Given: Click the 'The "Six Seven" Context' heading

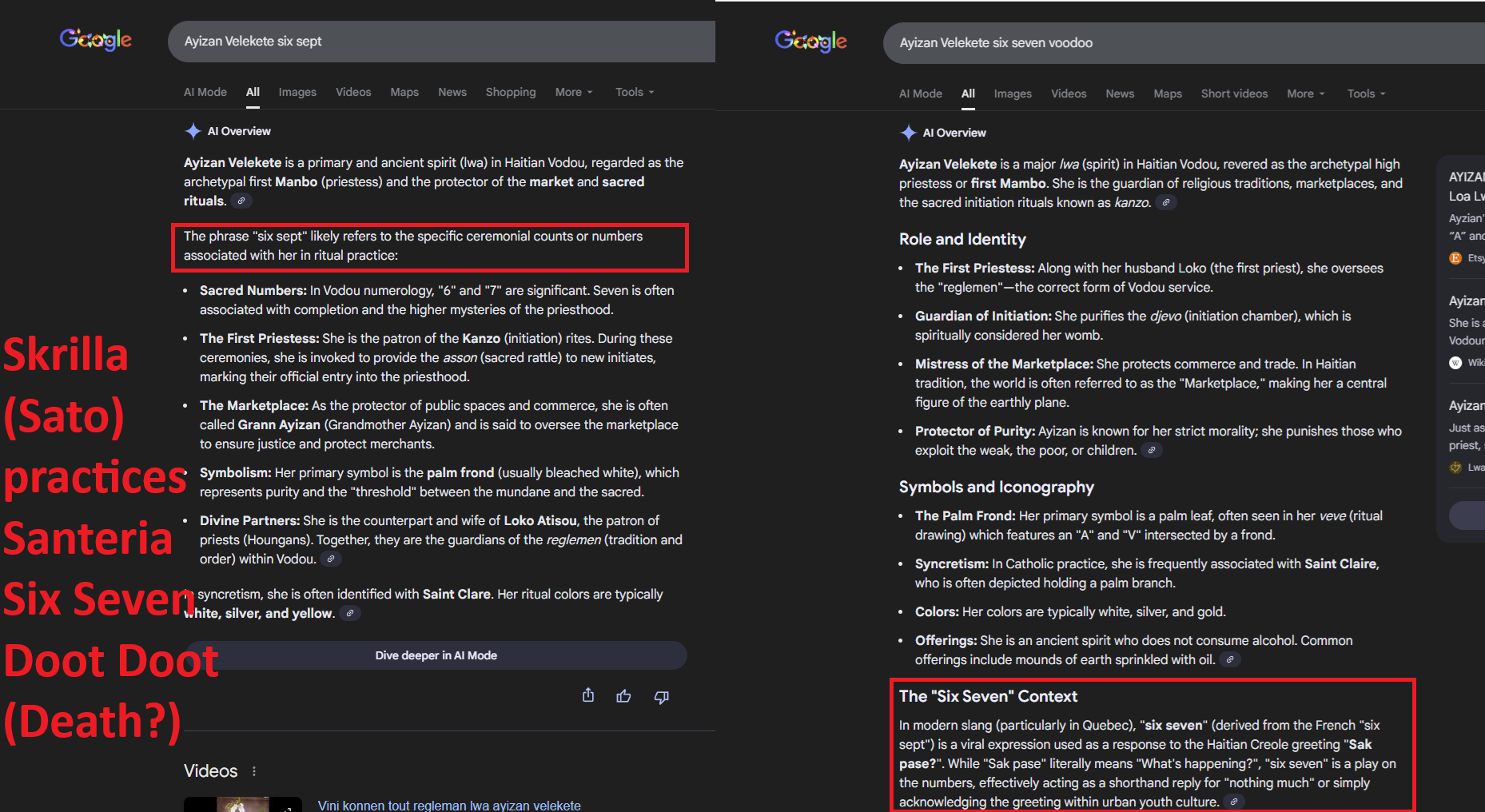Looking at the screenshot, I should pyautogui.click(x=988, y=696).
